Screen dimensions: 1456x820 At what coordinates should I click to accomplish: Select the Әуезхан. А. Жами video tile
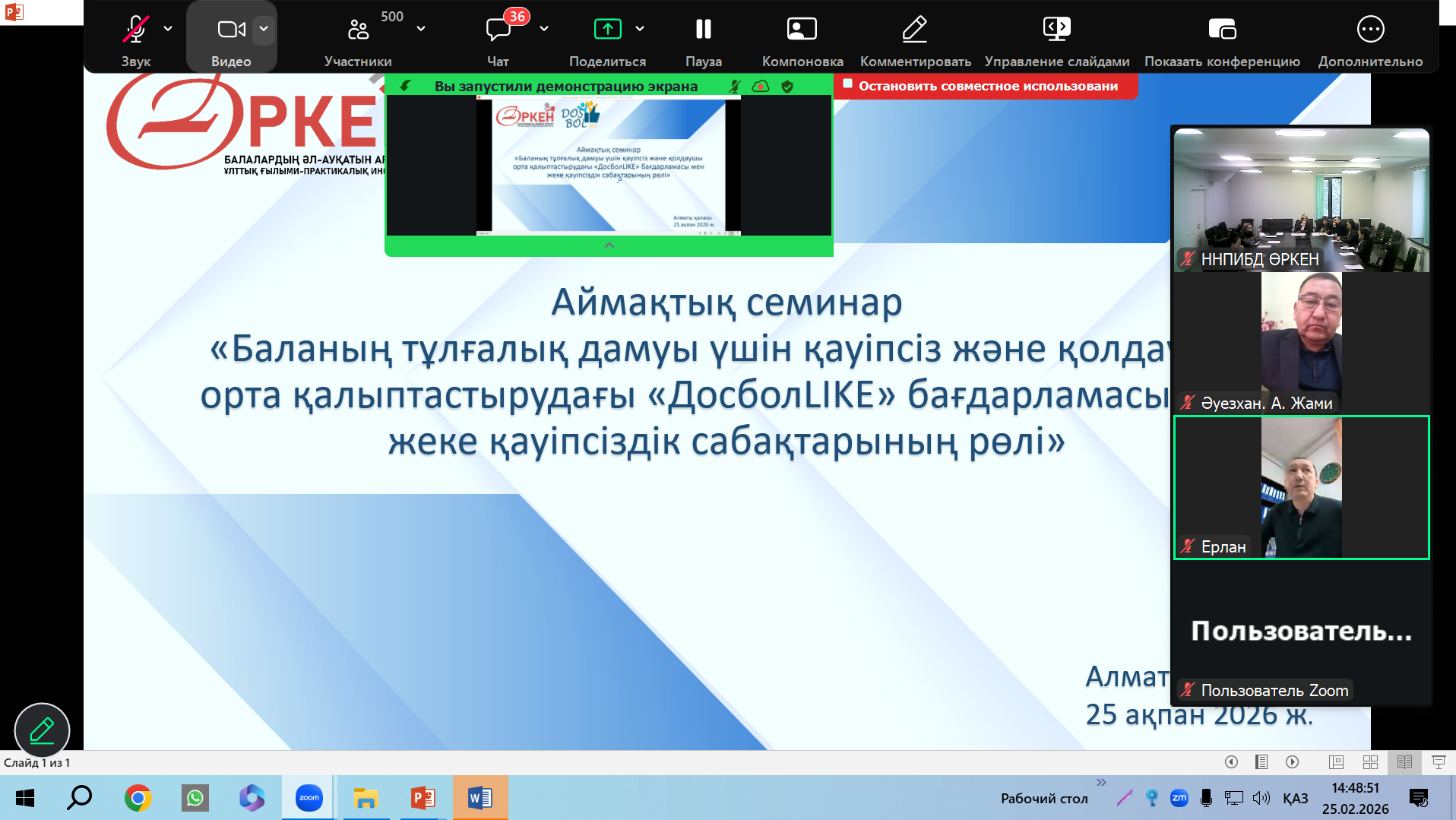(1301, 344)
